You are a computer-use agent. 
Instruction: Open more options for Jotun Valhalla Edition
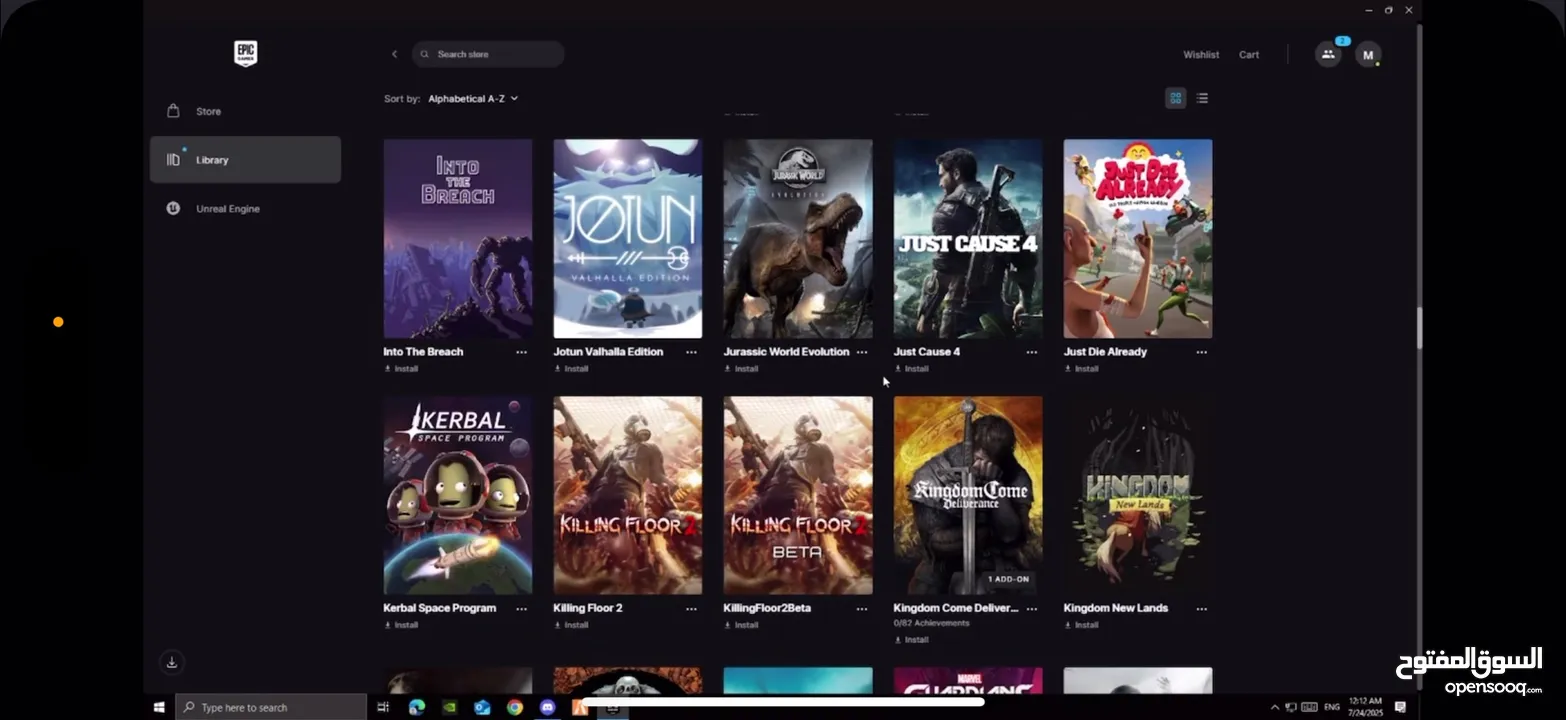[x=691, y=352]
